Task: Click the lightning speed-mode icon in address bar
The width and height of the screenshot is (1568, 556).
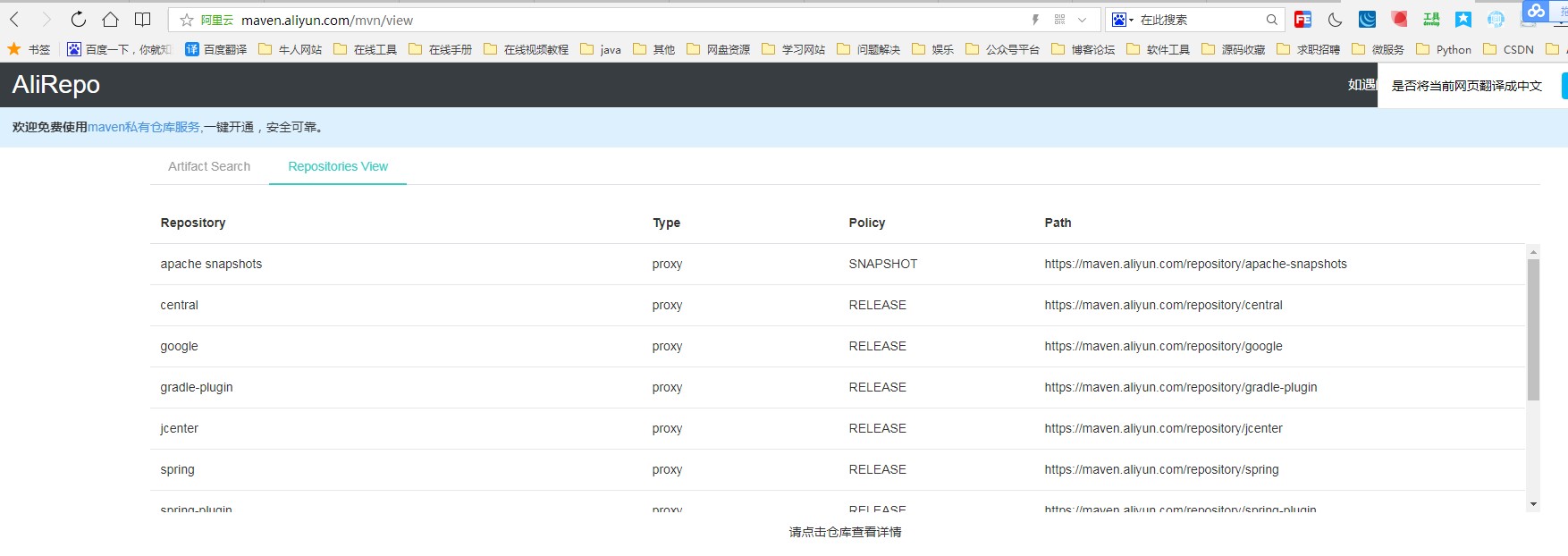Action: coord(1035,20)
